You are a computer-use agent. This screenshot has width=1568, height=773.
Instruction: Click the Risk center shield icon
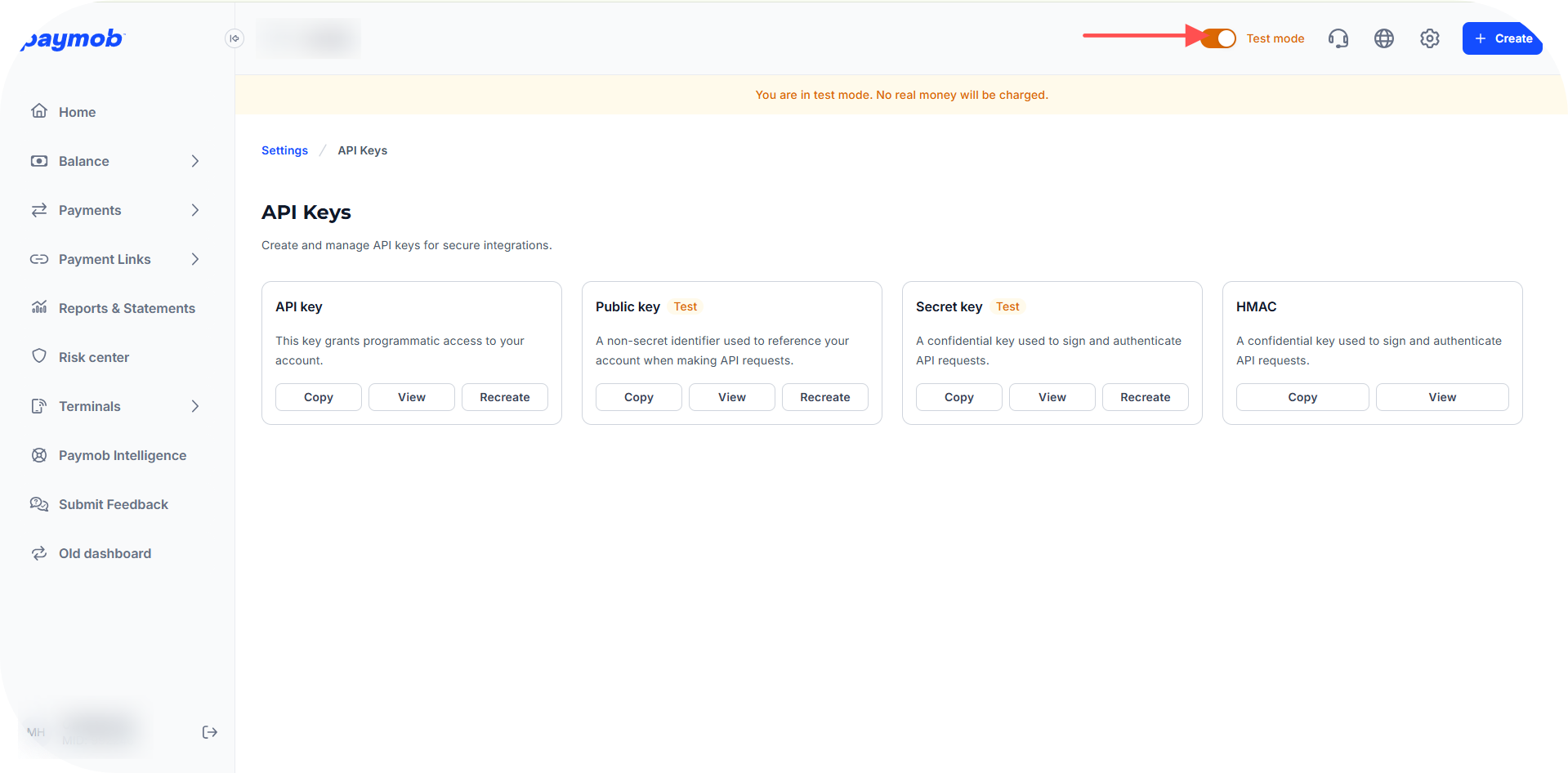[x=39, y=356]
